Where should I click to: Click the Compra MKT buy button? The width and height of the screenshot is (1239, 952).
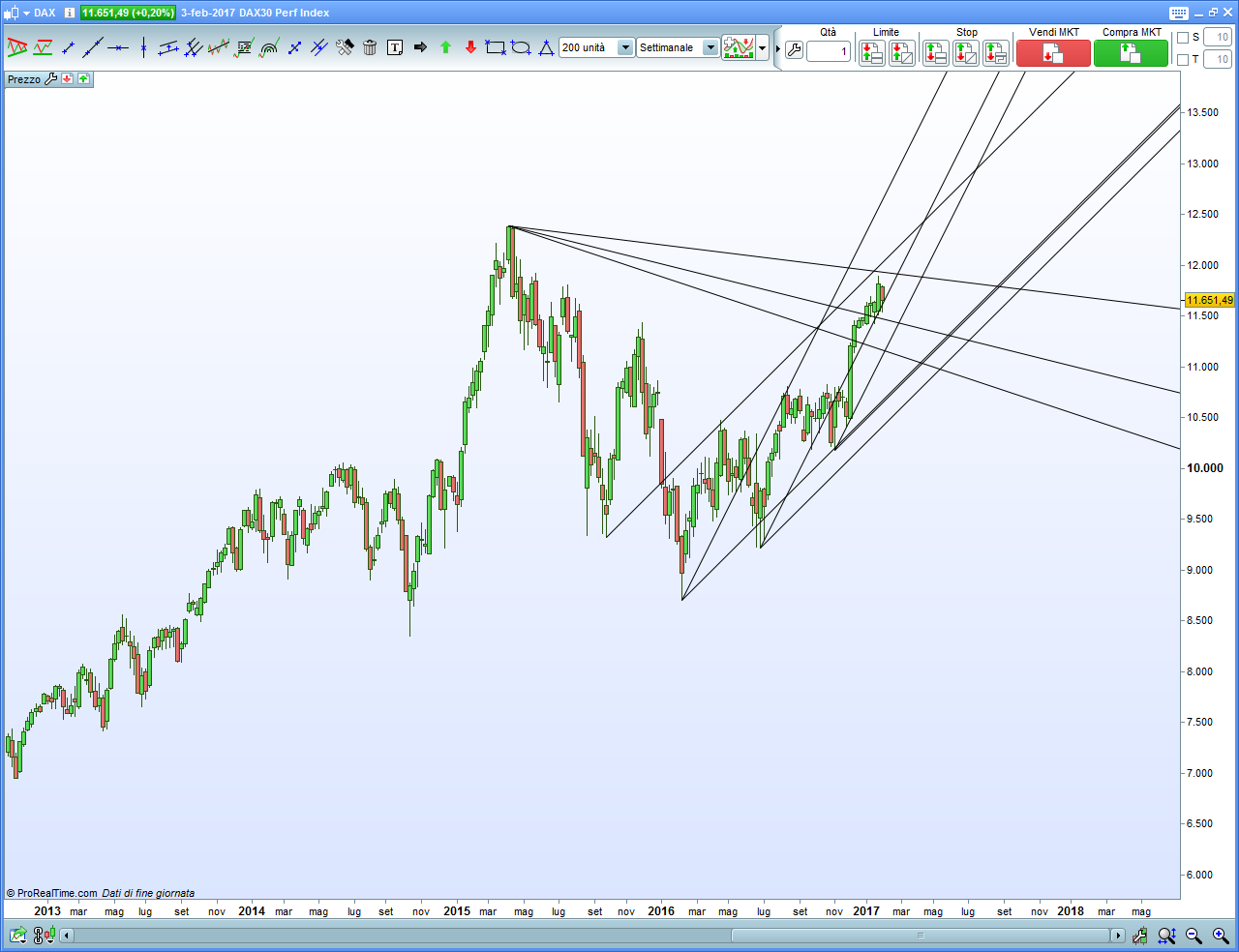coord(1131,53)
